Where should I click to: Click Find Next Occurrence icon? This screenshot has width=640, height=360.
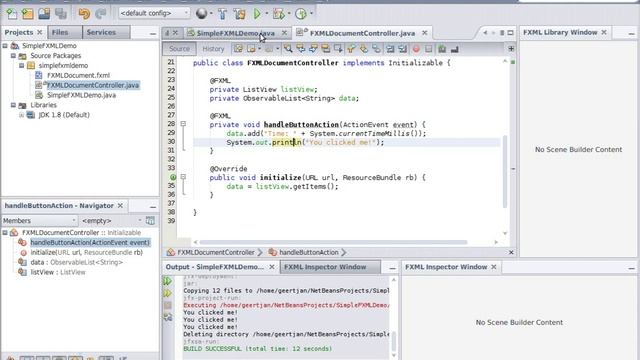coord(313,49)
